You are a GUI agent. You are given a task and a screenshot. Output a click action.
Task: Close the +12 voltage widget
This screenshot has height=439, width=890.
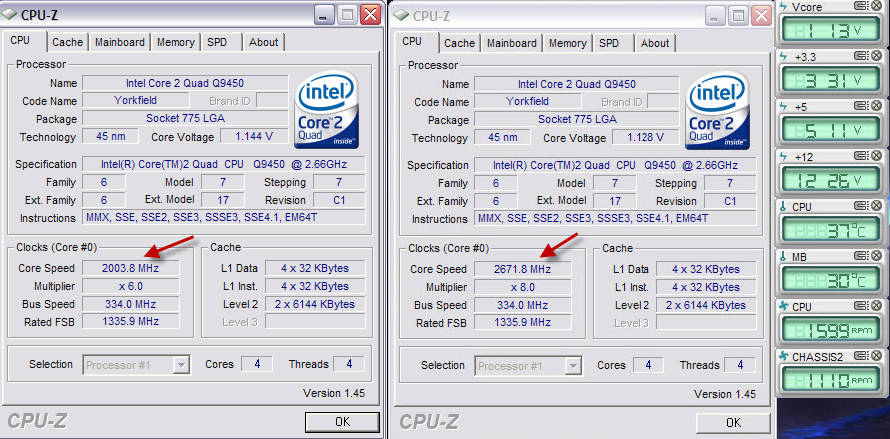876,156
